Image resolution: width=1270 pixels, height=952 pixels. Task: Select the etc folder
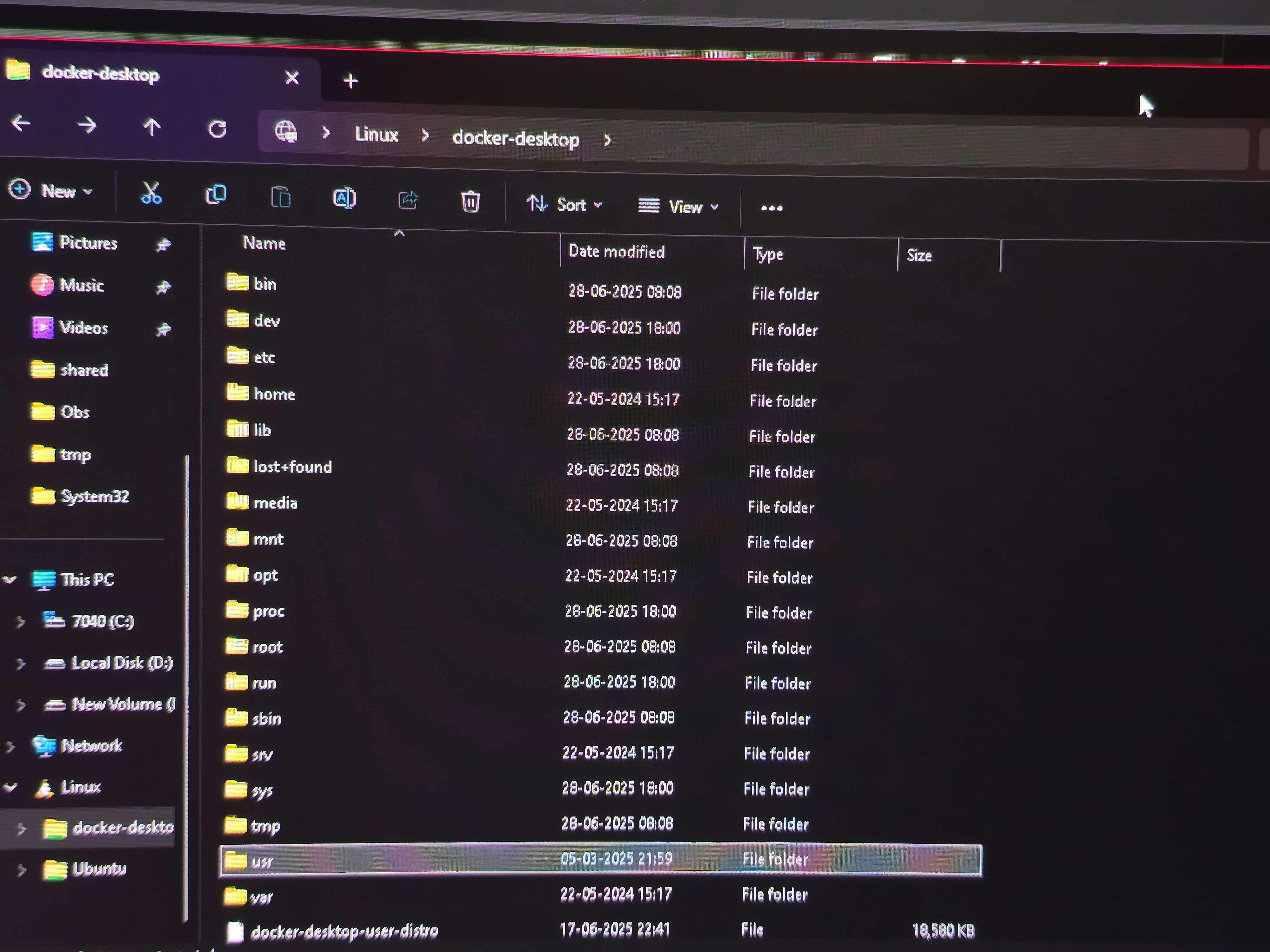click(264, 358)
